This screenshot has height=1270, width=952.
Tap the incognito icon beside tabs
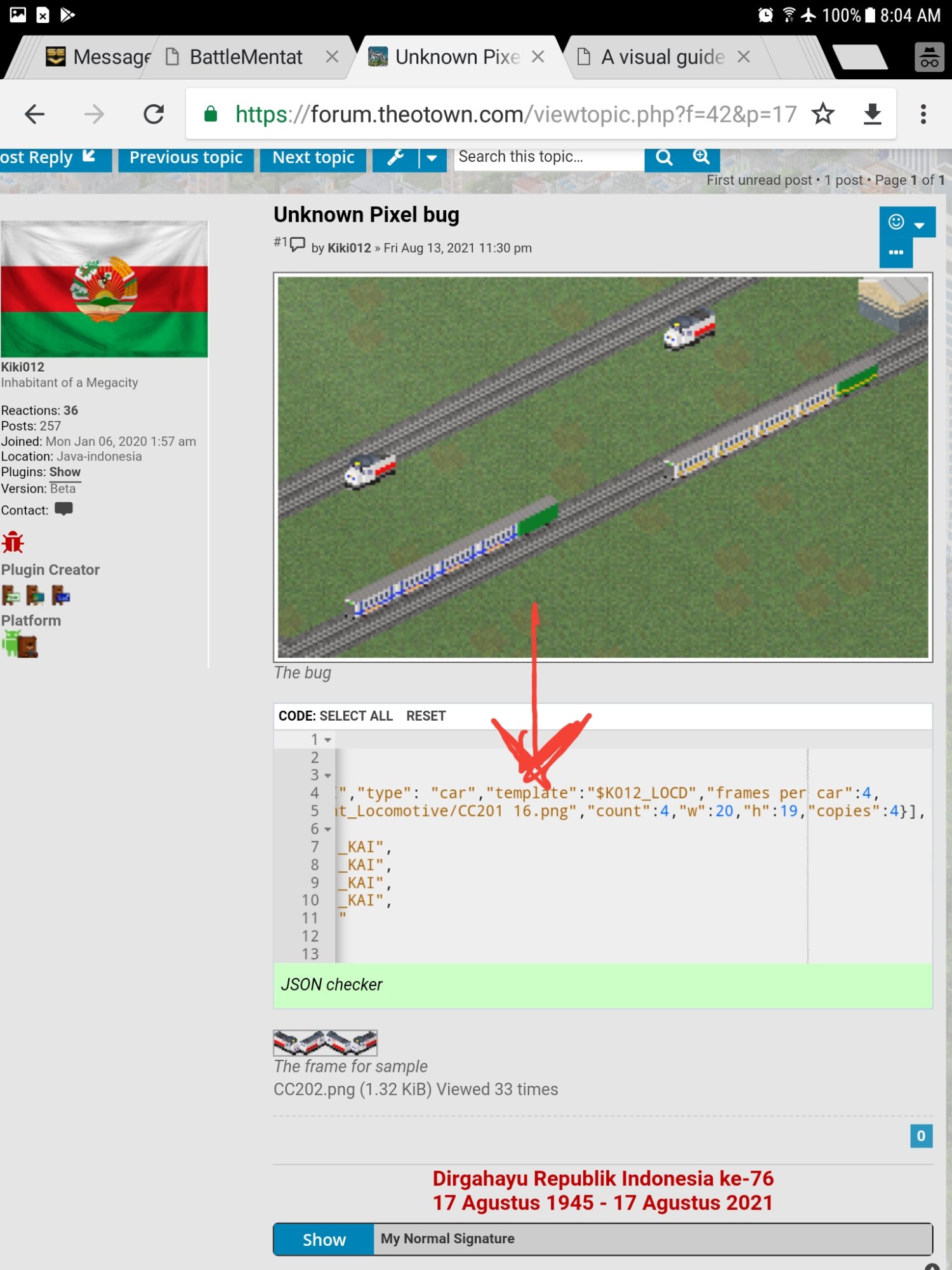pyautogui.click(x=929, y=57)
